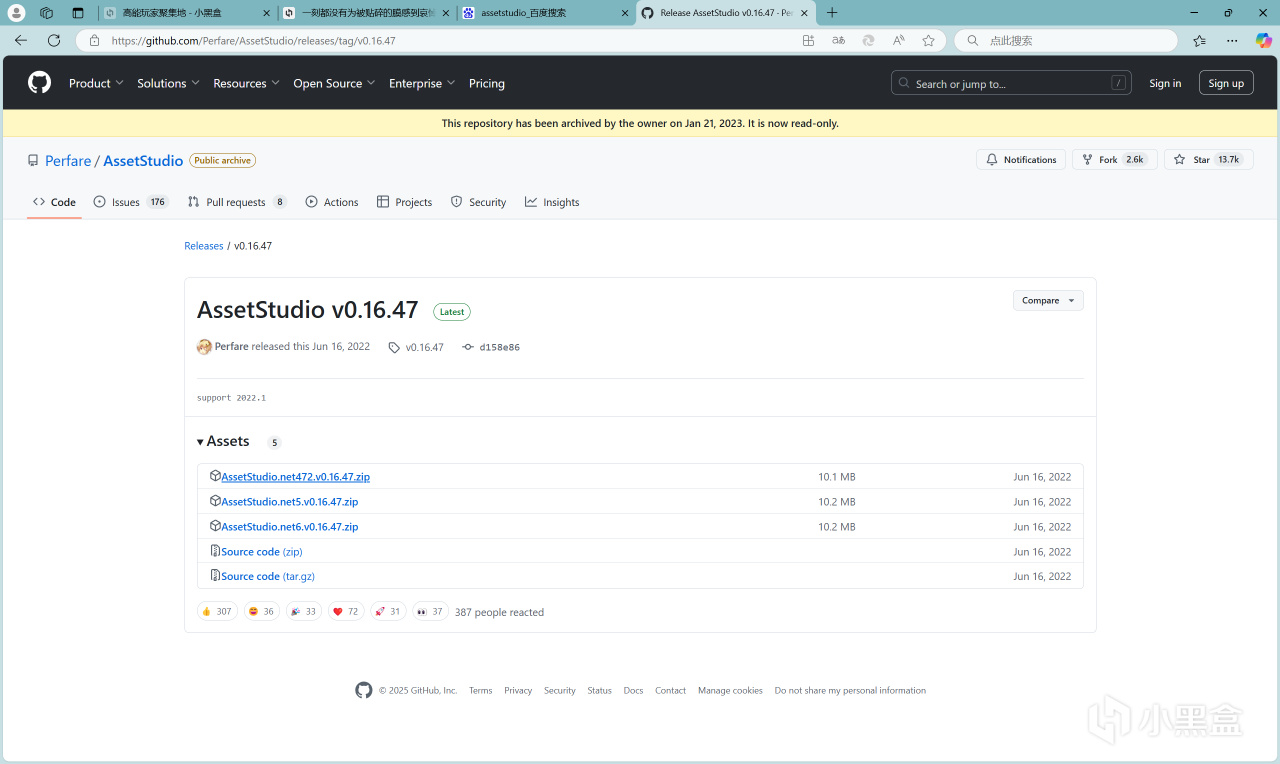Open the Resources dropdown menu
This screenshot has height=764, width=1280.
tap(246, 83)
